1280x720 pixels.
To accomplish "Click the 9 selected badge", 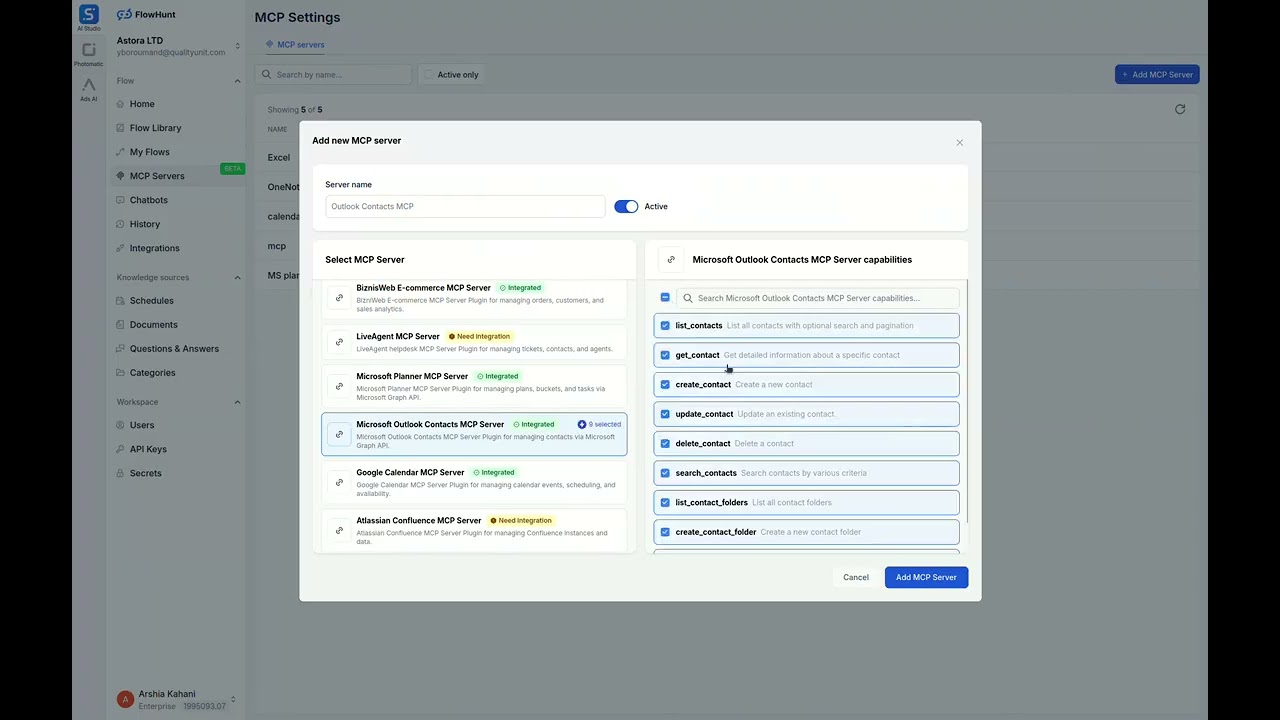I will click(599, 424).
